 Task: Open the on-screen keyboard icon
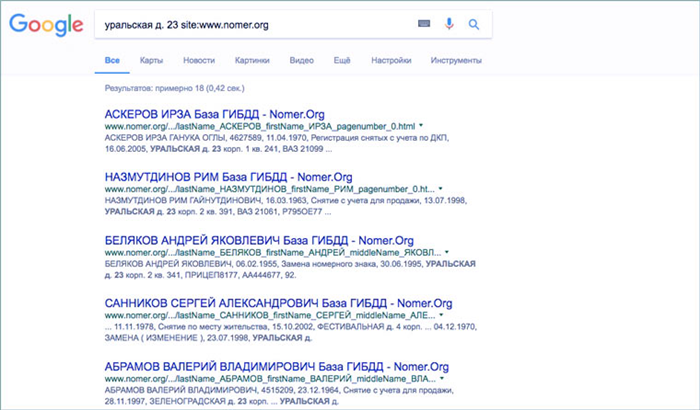(x=424, y=24)
